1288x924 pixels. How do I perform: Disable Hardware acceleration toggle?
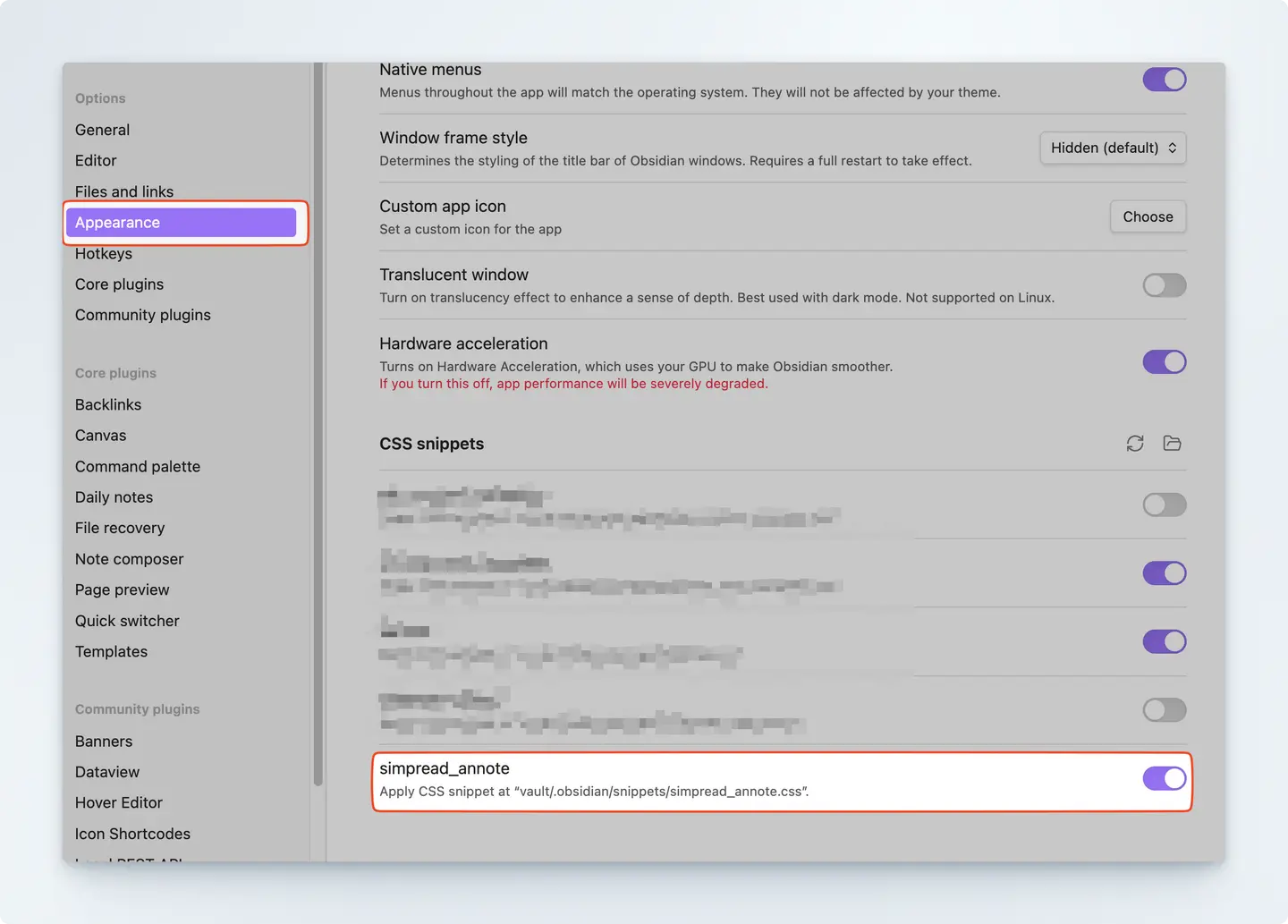point(1164,362)
